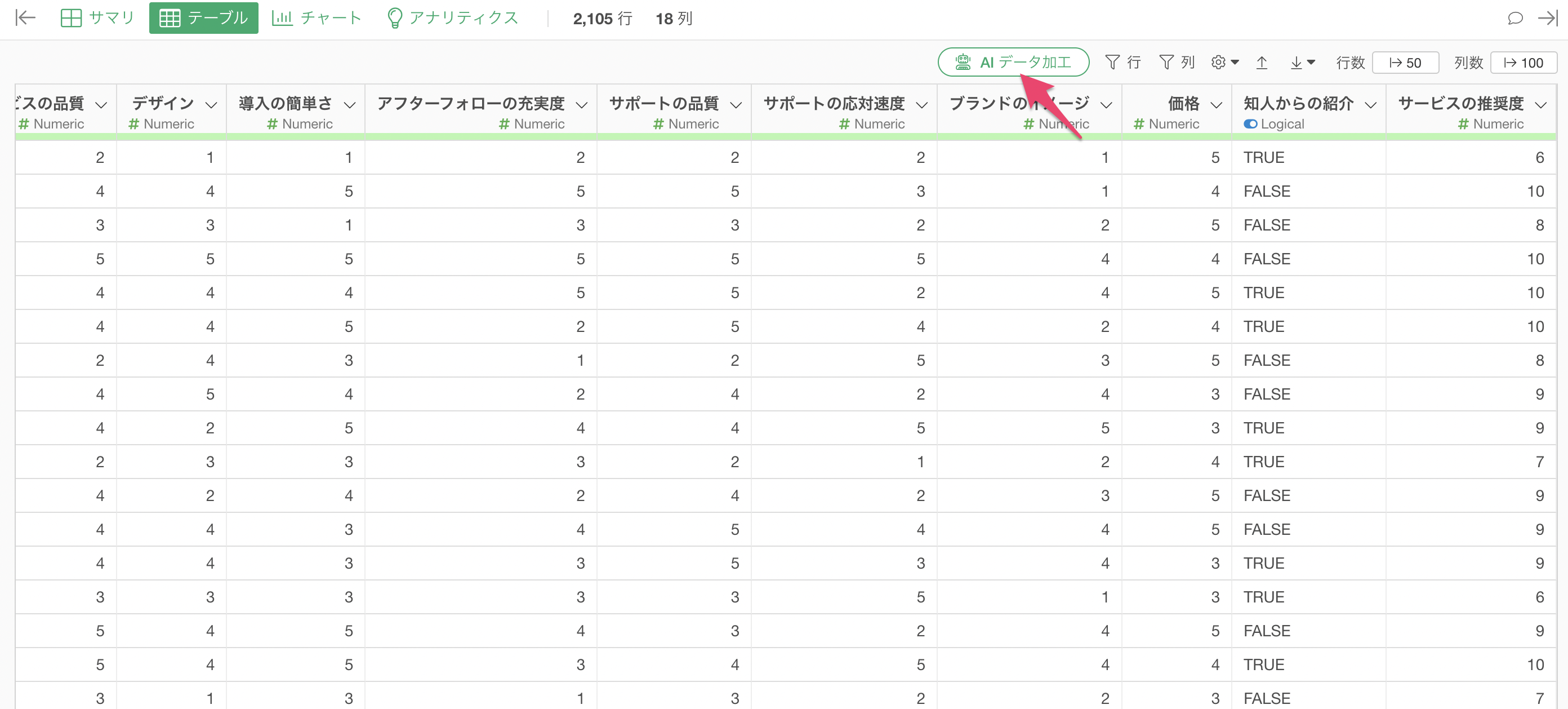Open the 知人からの紹介 column menu chevron
Screen dimensions: 1568x709
(1370, 105)
